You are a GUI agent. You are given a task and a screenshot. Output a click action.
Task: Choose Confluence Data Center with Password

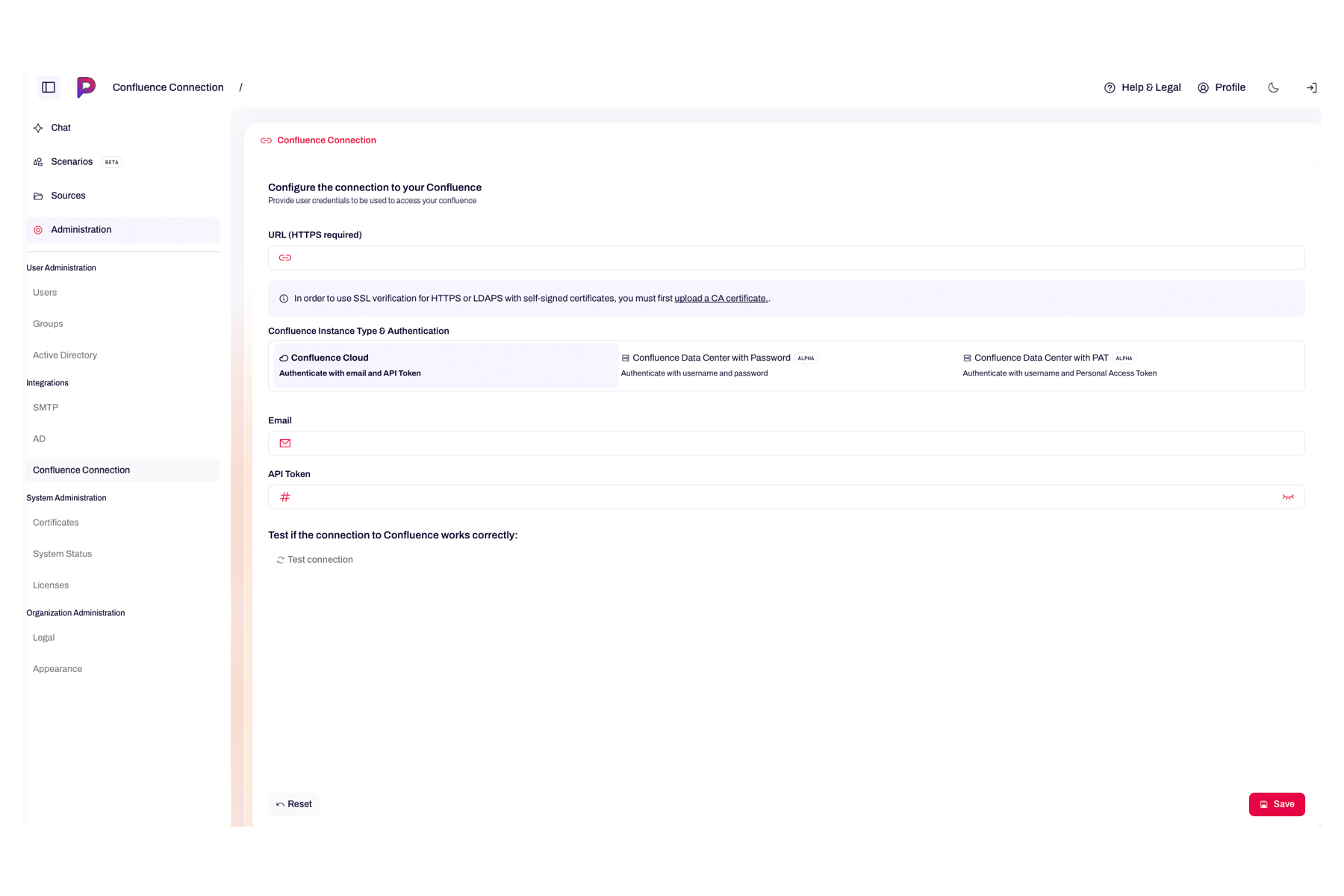click(788, 365)
